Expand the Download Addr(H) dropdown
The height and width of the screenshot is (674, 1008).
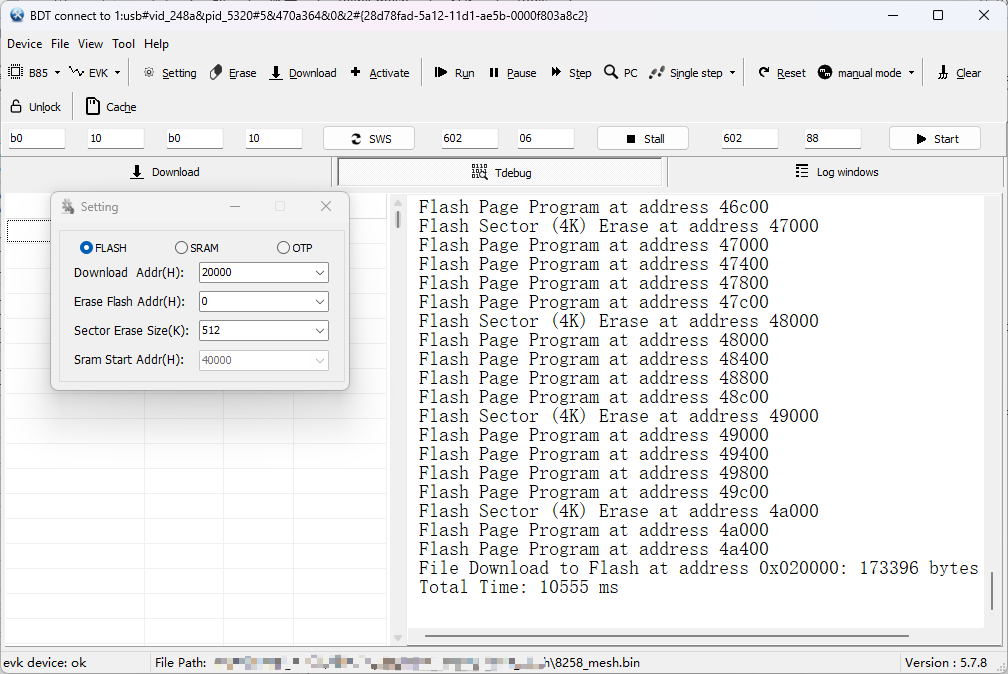click(319, 272)
